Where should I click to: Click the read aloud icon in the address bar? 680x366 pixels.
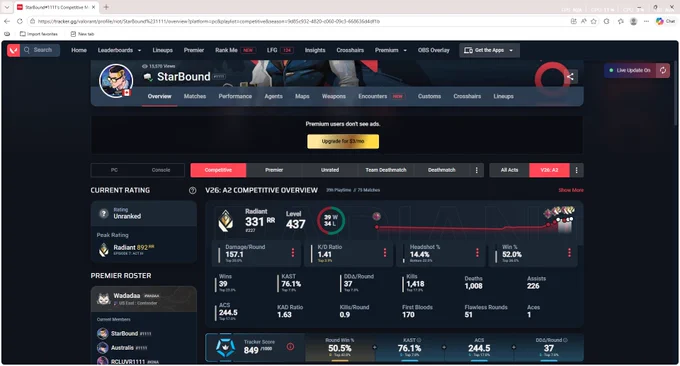click(x=584, y=21)
